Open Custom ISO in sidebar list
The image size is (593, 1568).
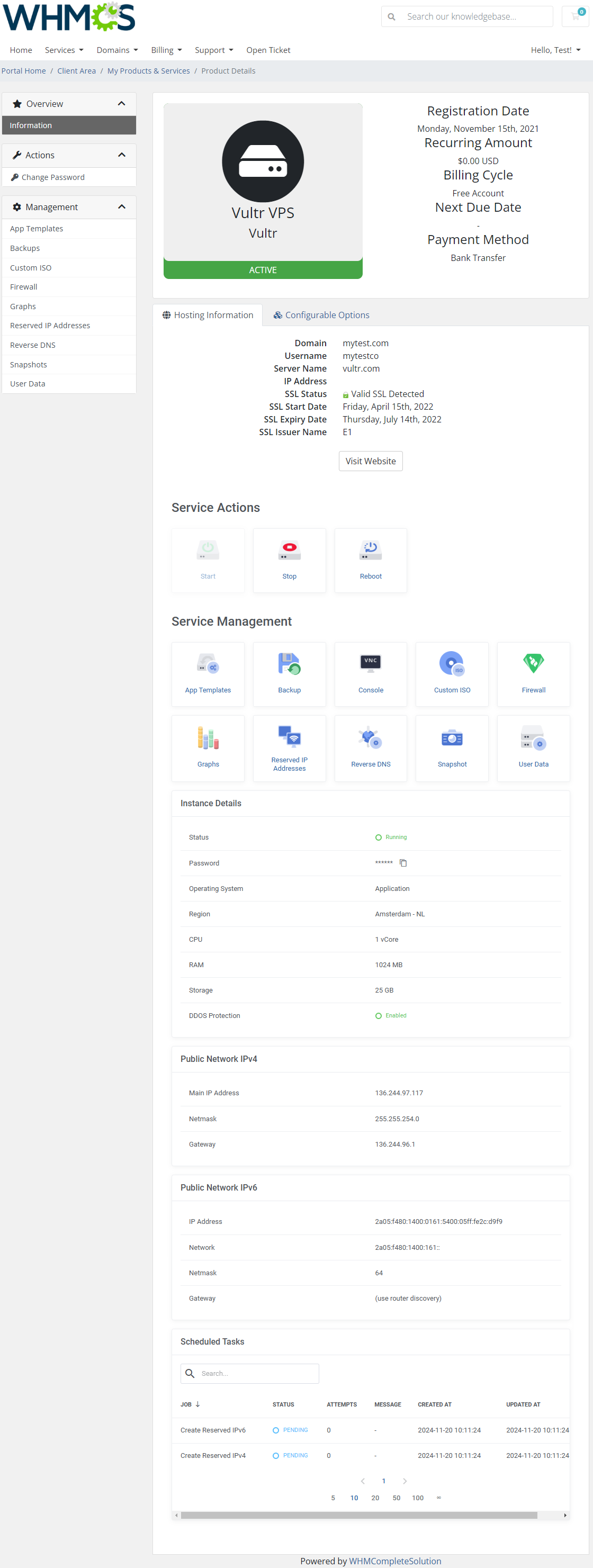[x=69, y=267]
